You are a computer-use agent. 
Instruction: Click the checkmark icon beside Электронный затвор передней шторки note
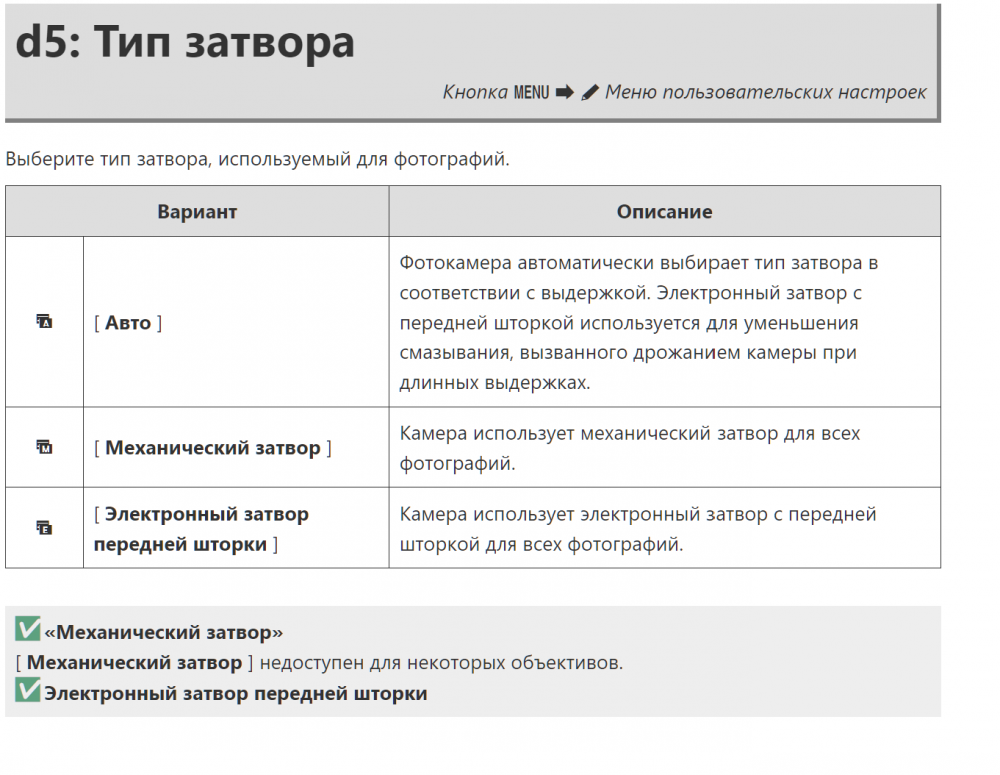pos(27,690)
